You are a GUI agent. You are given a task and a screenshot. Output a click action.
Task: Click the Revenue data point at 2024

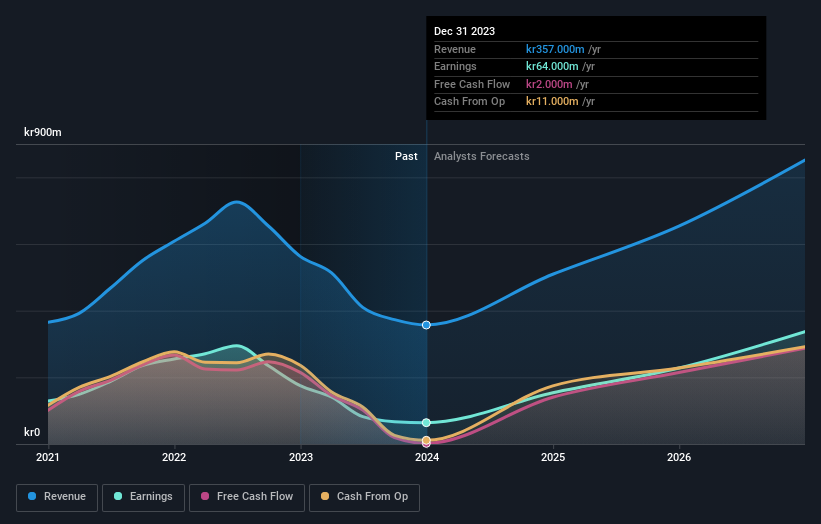pos(426,325)
